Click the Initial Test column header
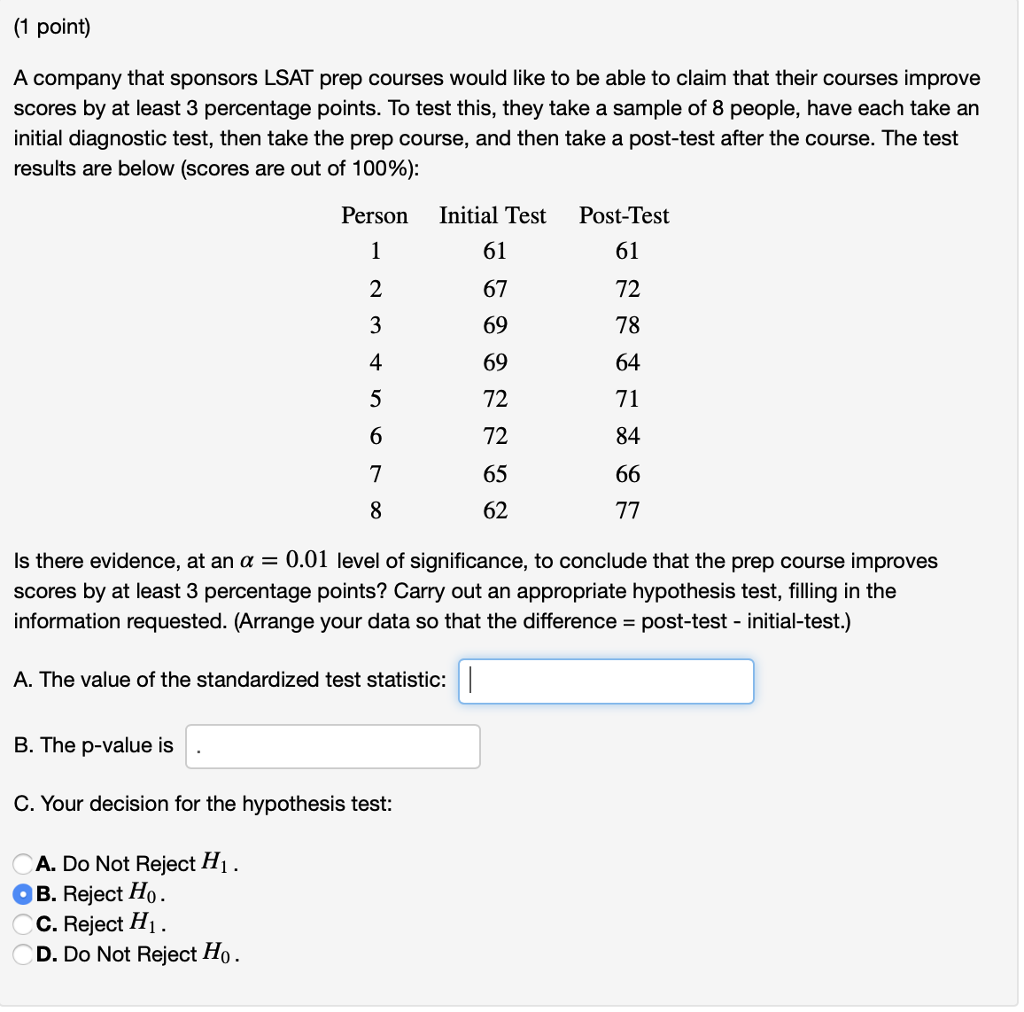The width and height of the screenshot is (1024, 1012). pos(491,216)
